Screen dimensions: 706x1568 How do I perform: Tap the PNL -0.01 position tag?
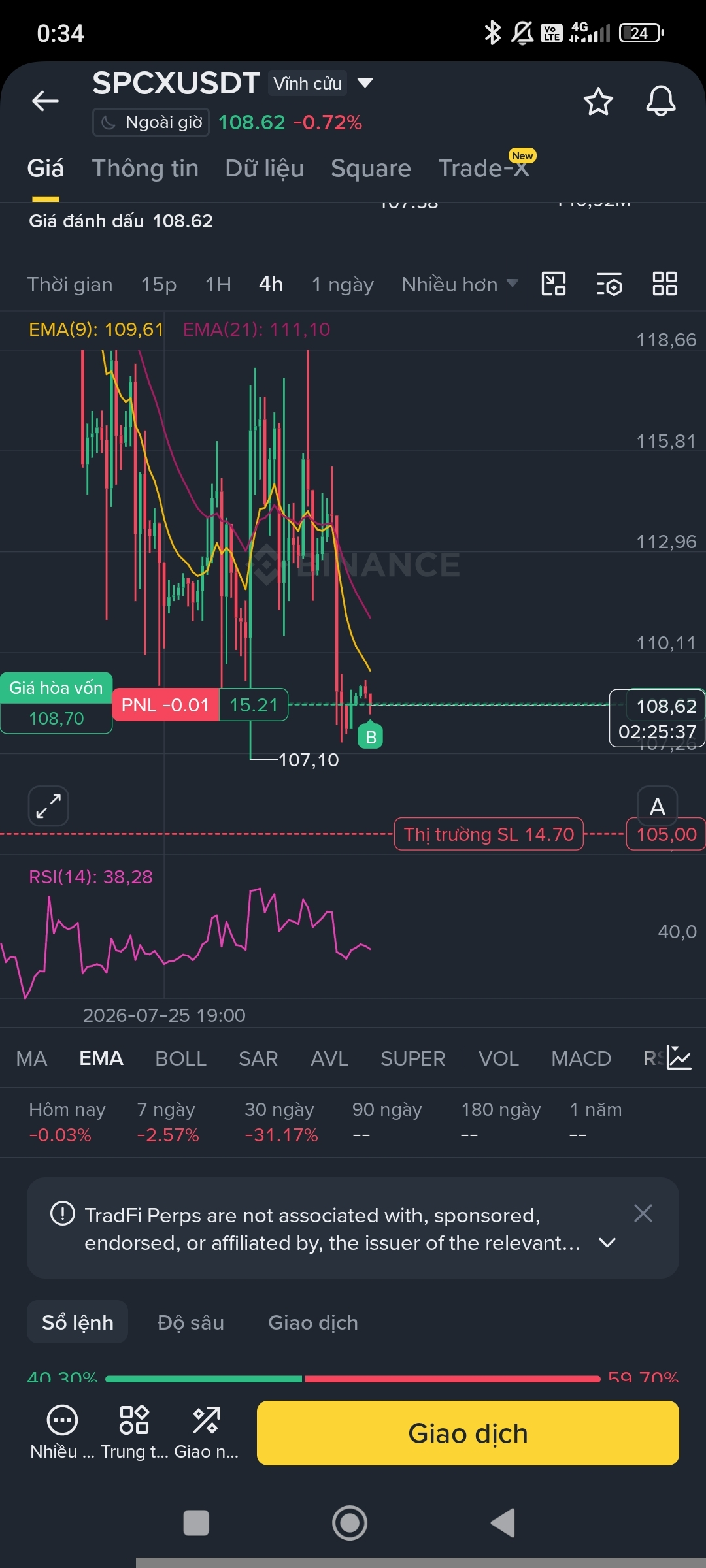[165, 705]
